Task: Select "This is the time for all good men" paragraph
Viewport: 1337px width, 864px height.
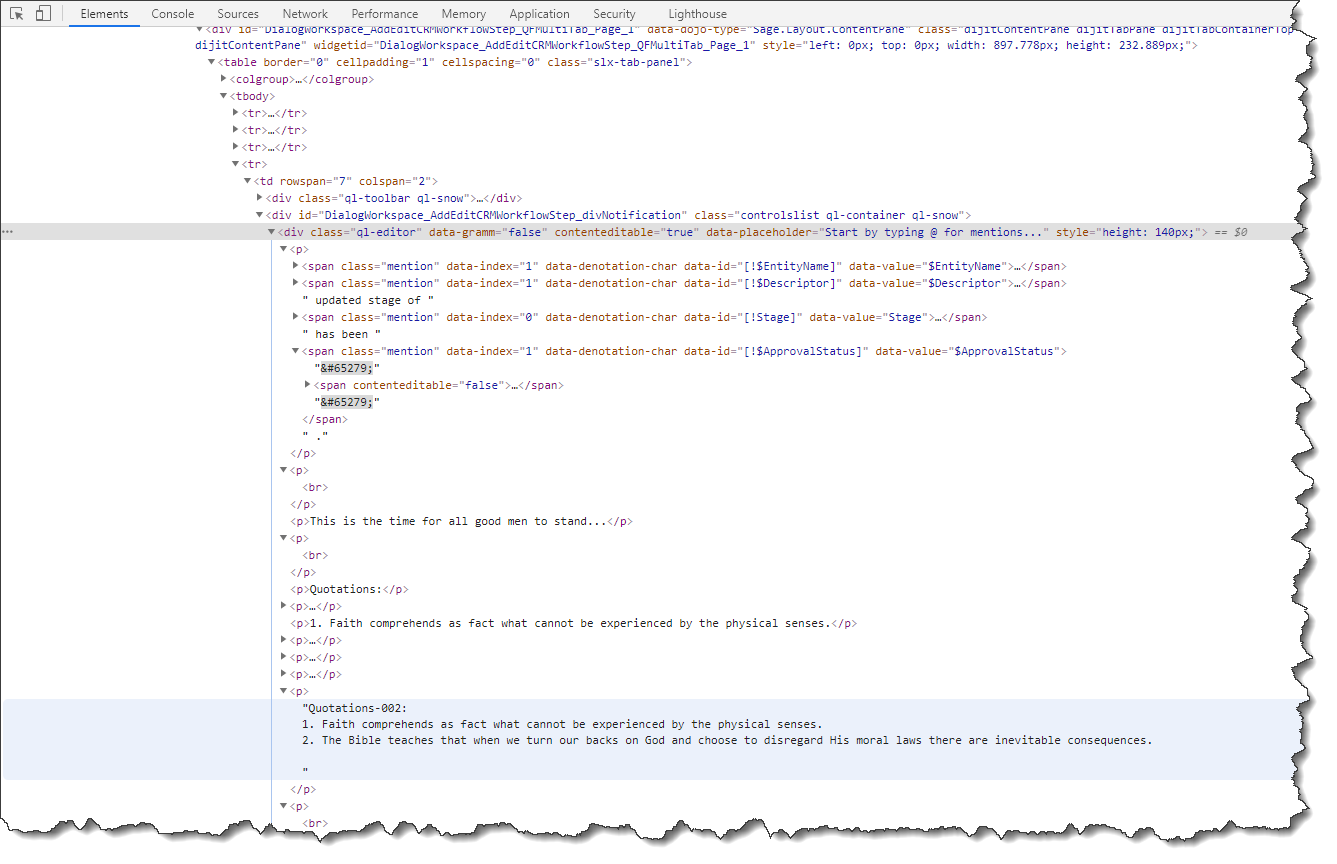Action: coord(462,521)
